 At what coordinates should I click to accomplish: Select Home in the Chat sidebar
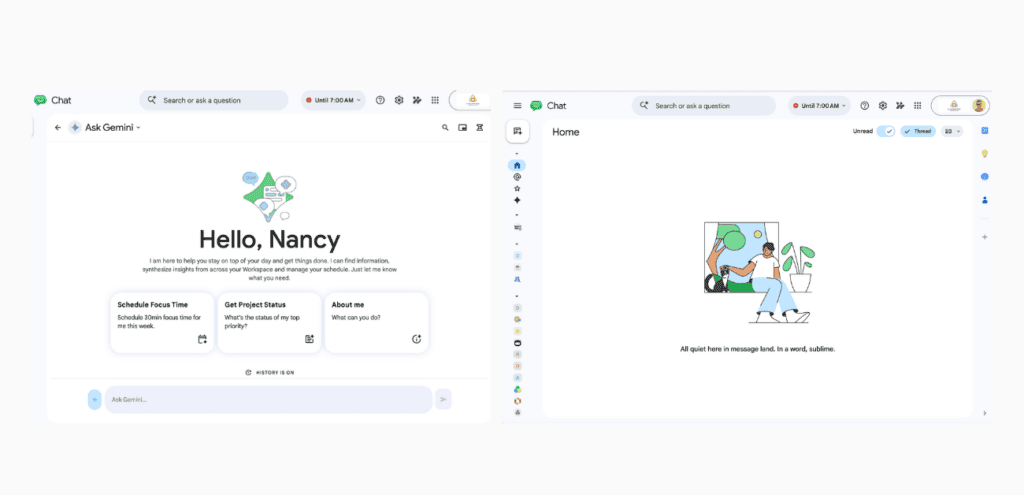pos(517,165)
